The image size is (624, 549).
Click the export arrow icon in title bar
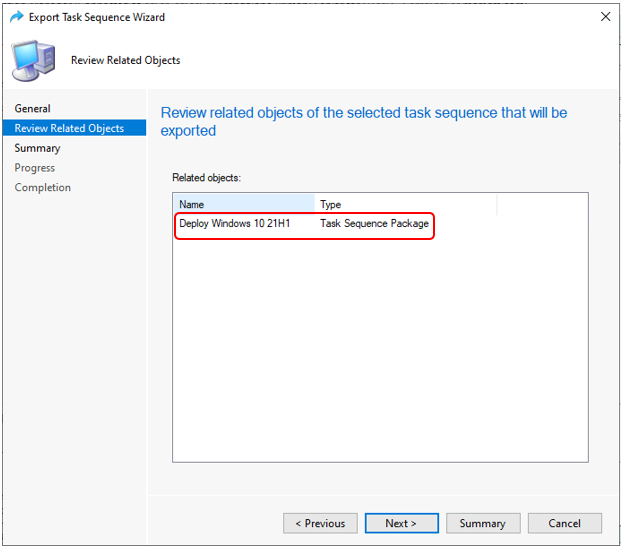[16, 17]
